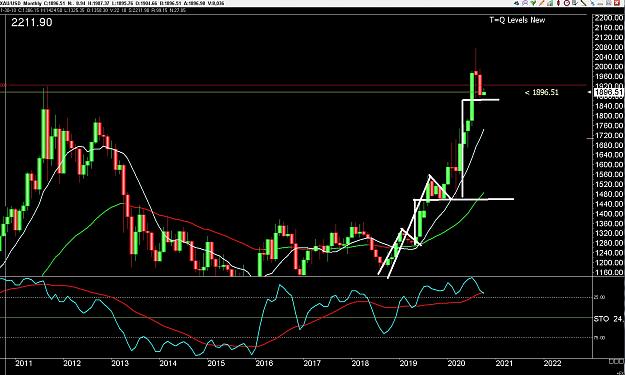Click the 2000.00 price scale label

click(x=608, y=67)
